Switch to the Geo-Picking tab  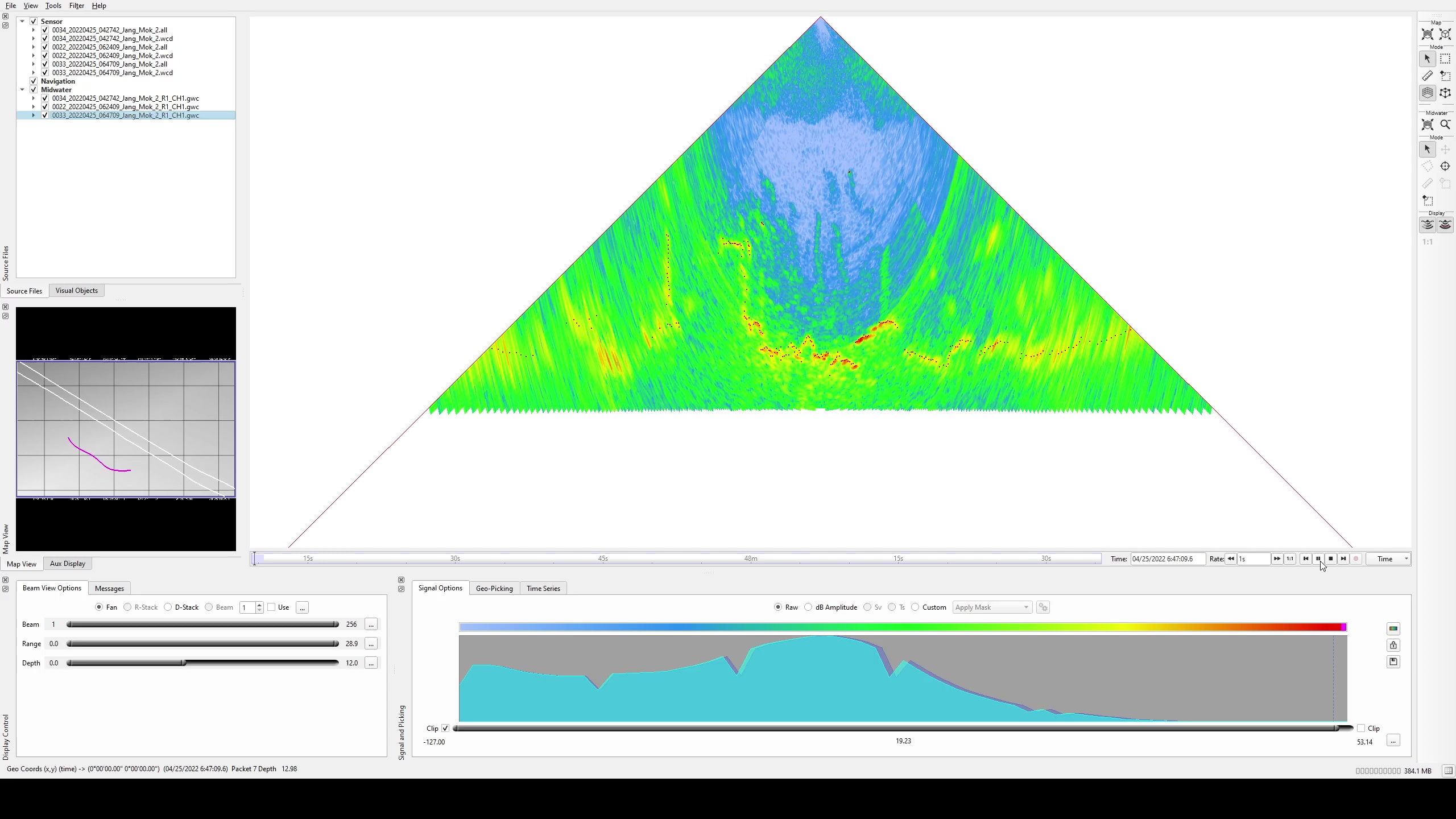coord(494,589)
